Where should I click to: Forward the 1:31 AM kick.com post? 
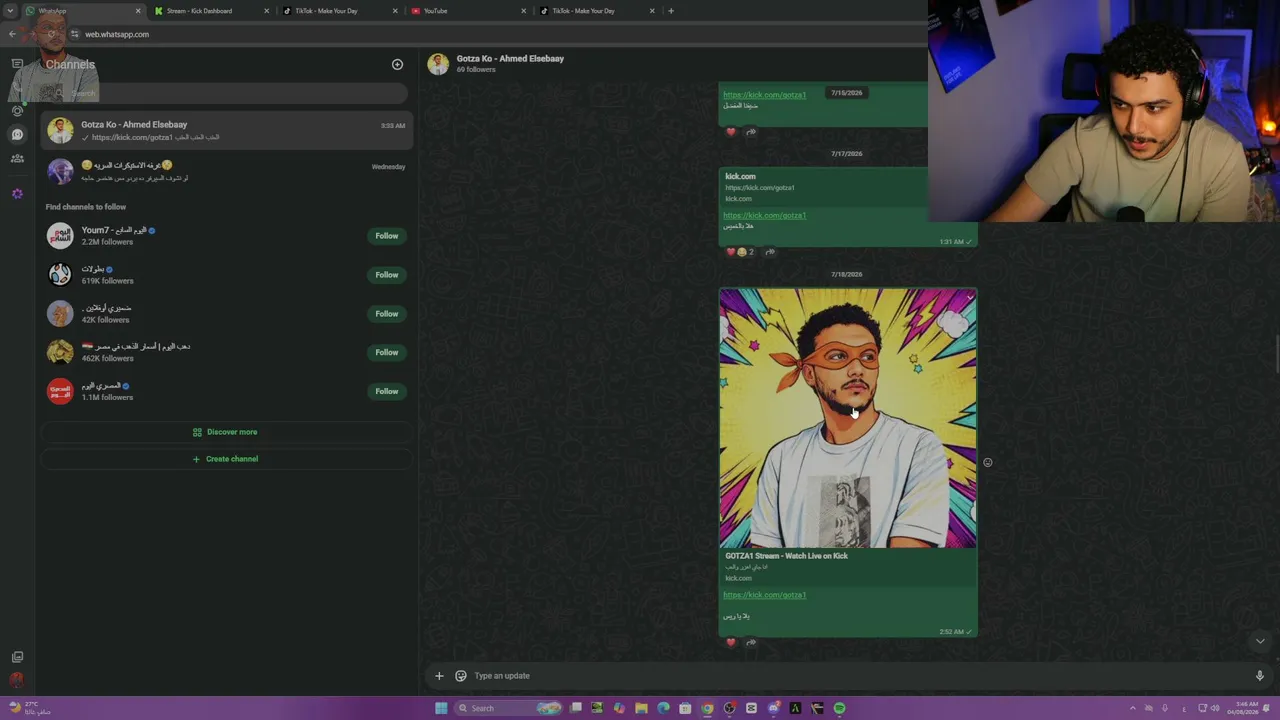[x=770, y=252]
